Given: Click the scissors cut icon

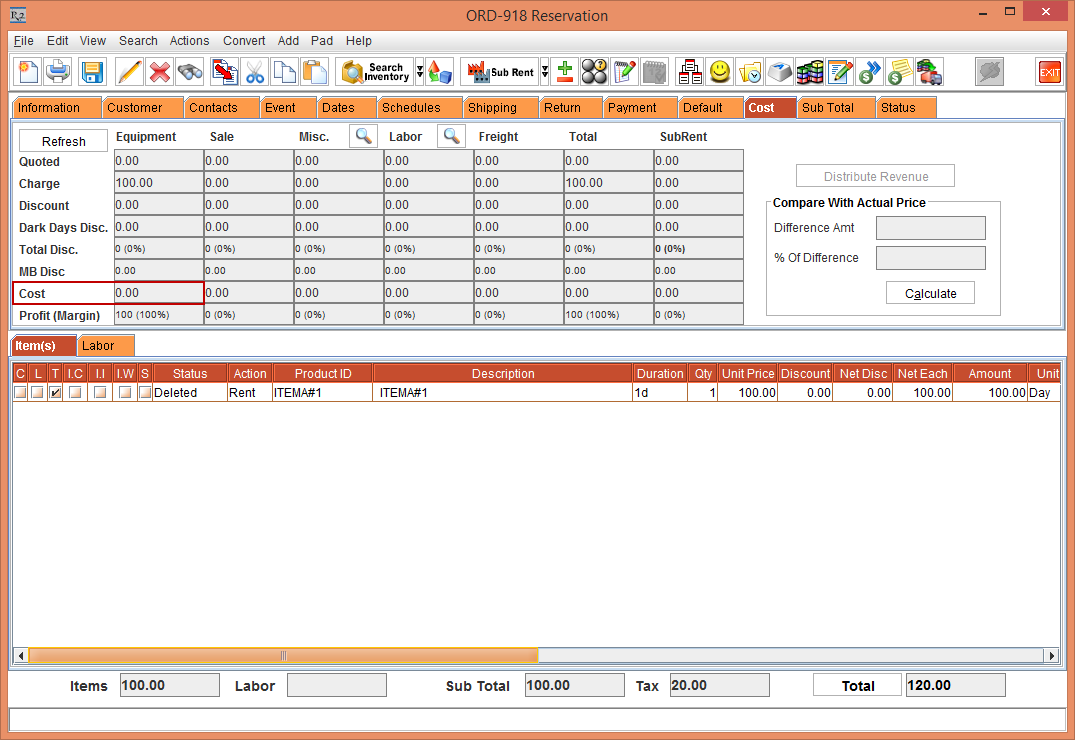Looking at the screenshot, I should pos(255,72).
